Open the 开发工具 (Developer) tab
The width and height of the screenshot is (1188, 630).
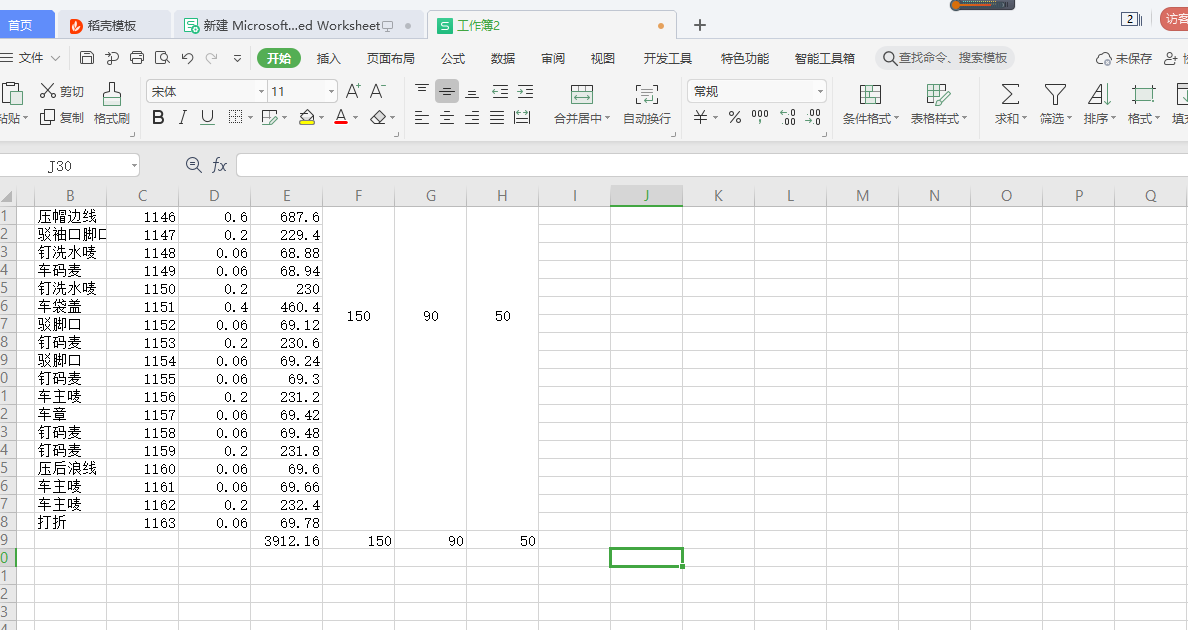tap(667, 58)
